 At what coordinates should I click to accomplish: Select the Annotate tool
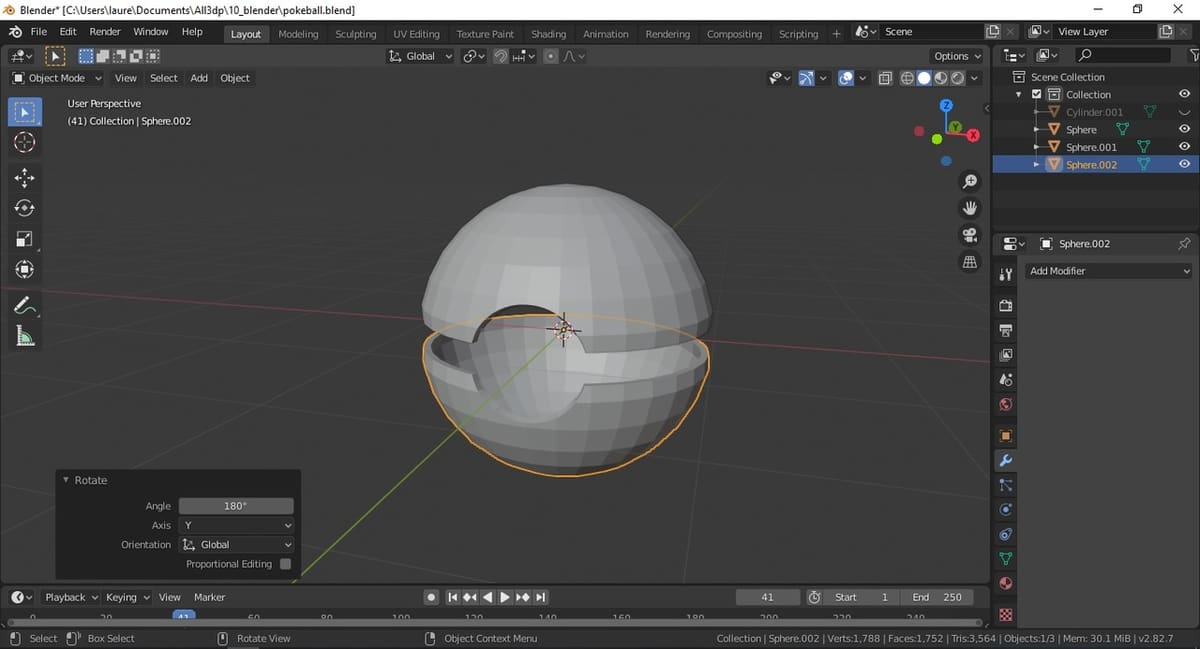point(25,306)
